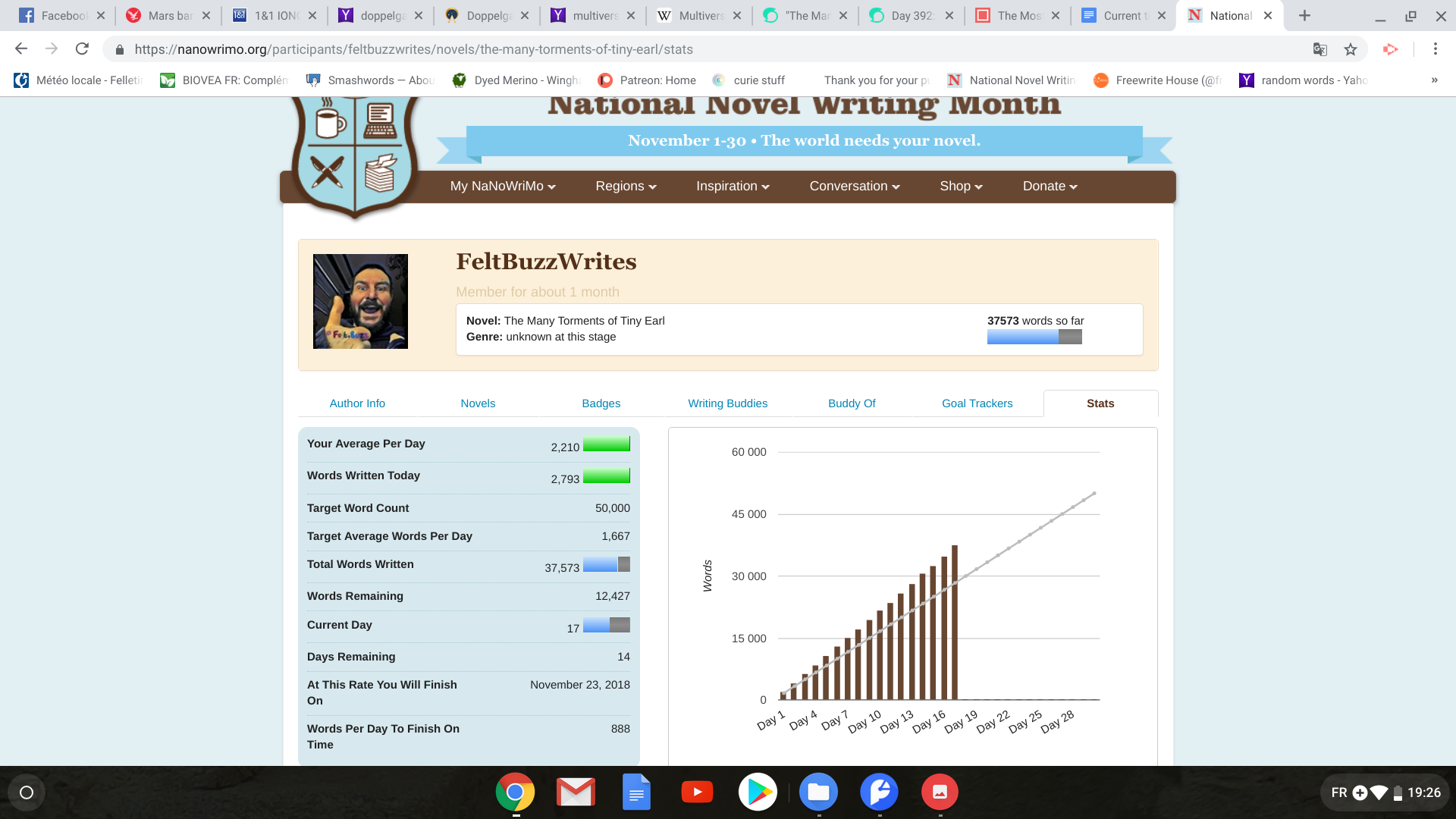Screen dimensions: 1456x819
Task: Expand the Regions dropdown menu
Action: click(626, 187)
